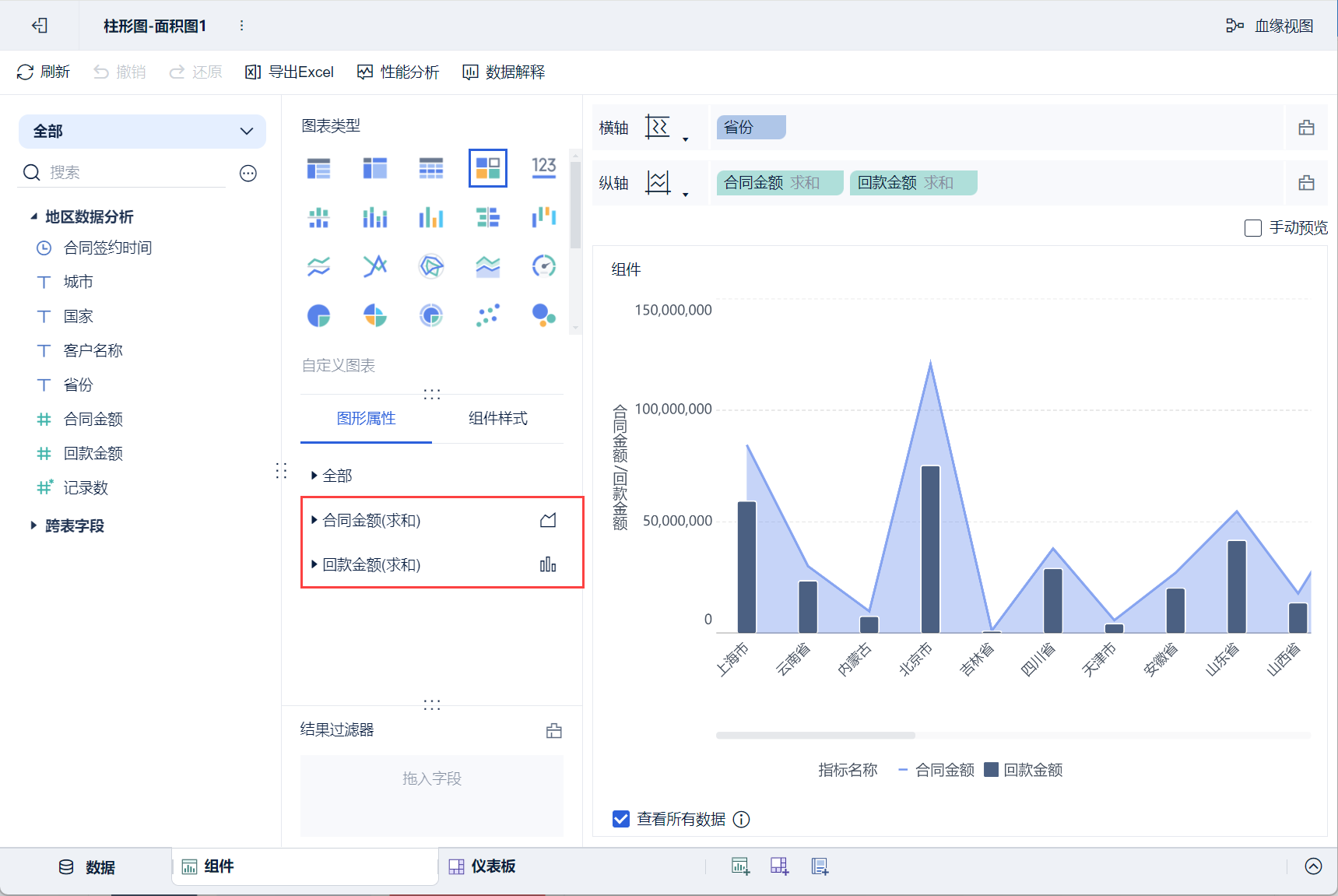This screenshot has height=896, width=1338.
Task: Choose the radar chart type
Action: 431,266
